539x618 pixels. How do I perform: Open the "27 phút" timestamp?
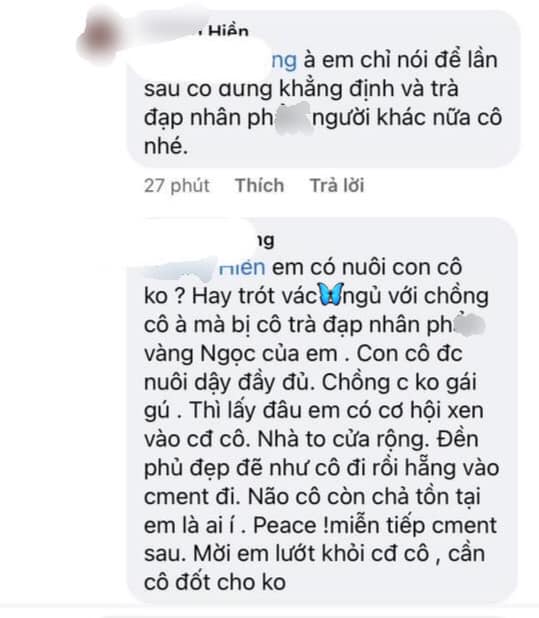point(177,185)
